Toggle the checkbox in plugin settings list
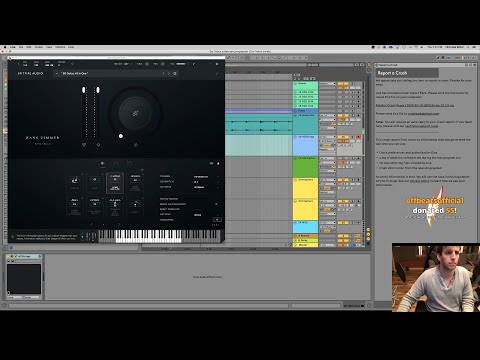 (x=217, y=204)
